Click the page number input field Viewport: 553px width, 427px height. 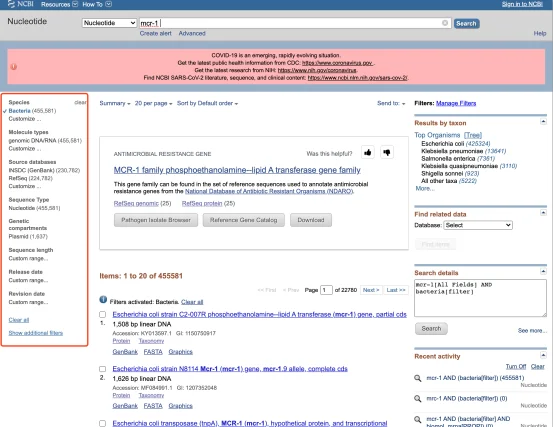[x=326, y=290]
